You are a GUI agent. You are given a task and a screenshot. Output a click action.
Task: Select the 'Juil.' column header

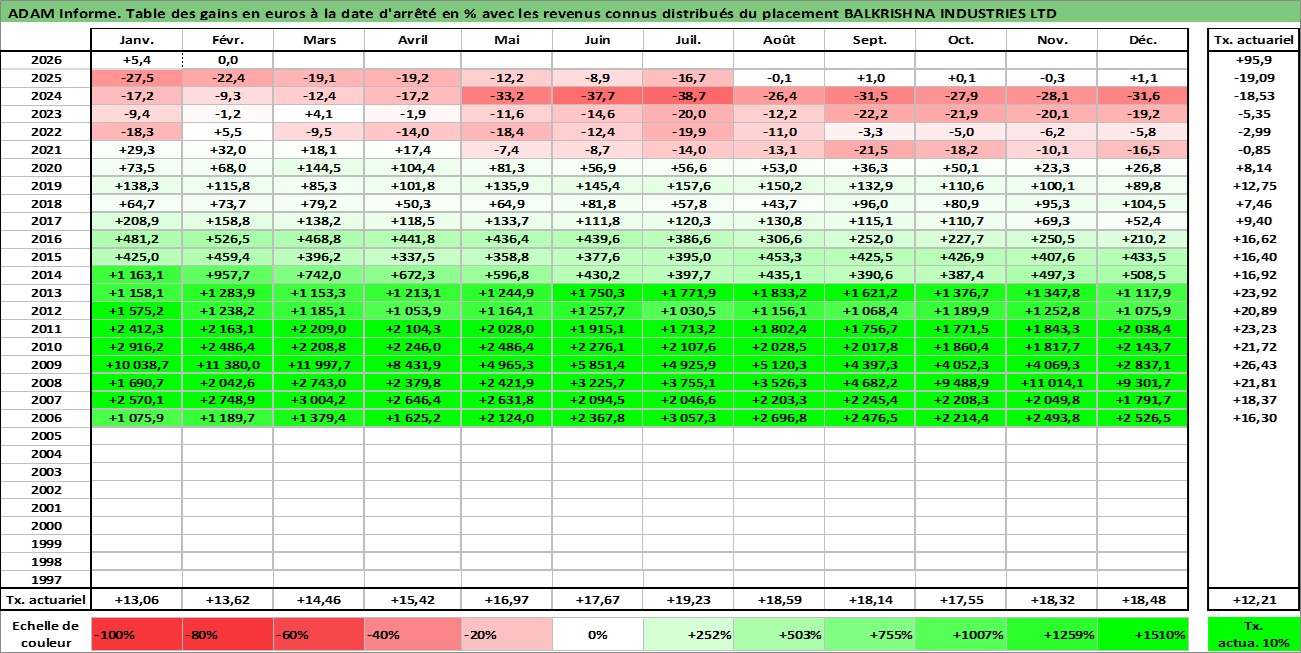688,40
